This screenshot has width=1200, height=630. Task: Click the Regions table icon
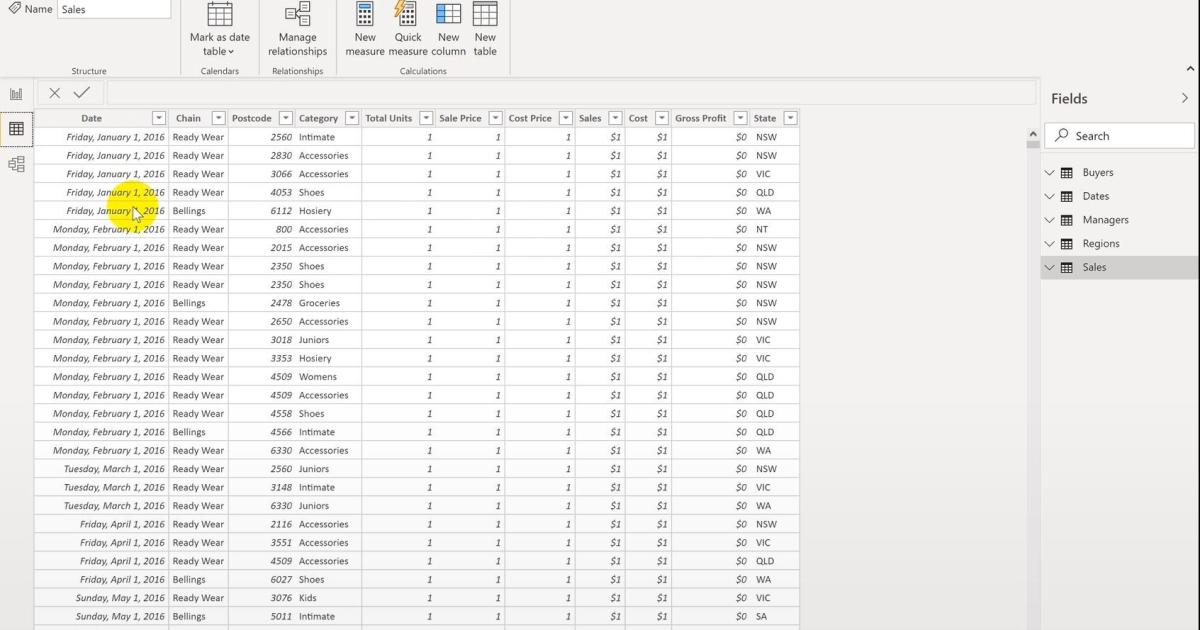click(x=1067, y=244)
